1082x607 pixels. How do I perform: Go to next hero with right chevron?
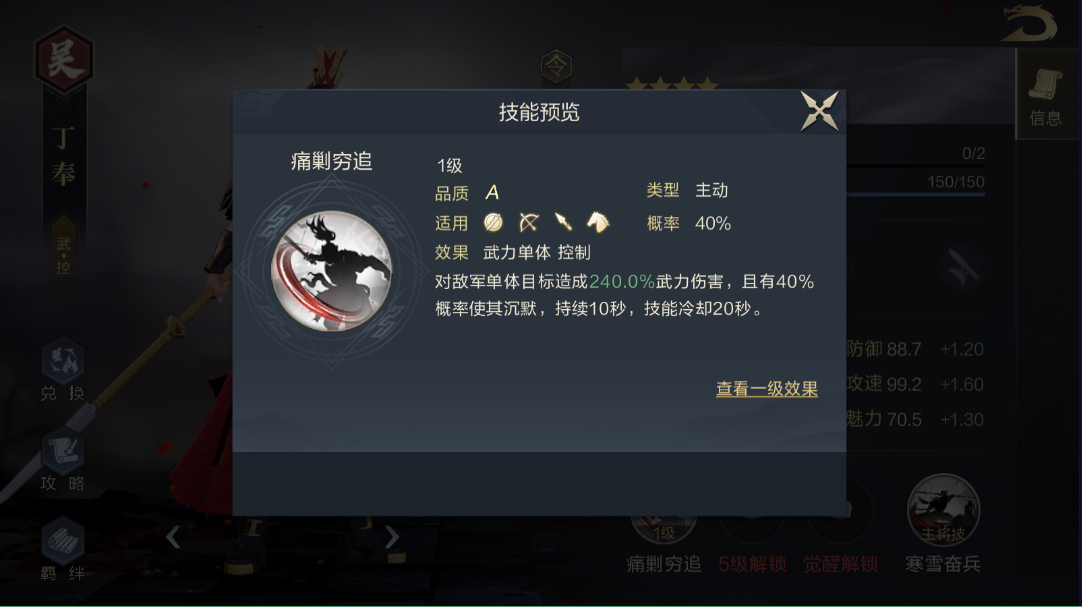[392, 537]
